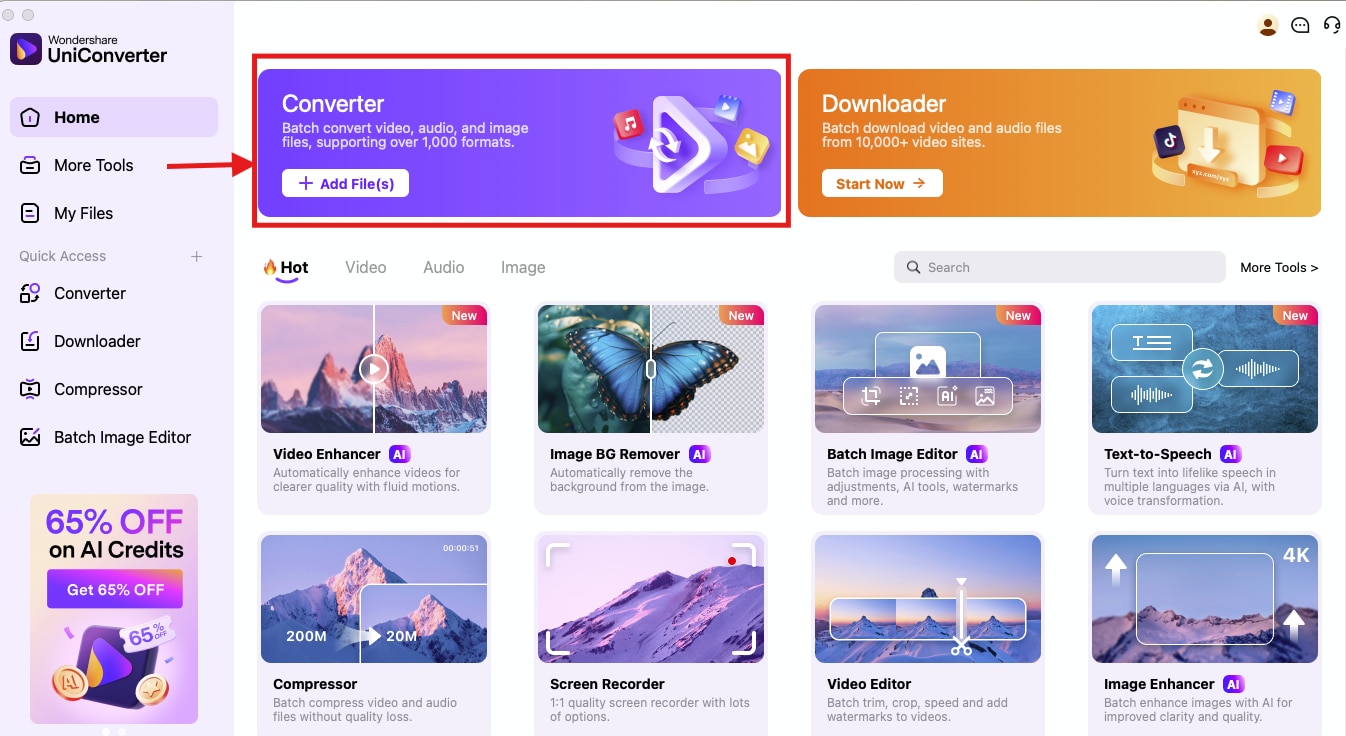Image resolution: width=1346 pixels, height=736 pixels.
Task: Open the Video Enhancer thumbnail
Action: pyautogui.click(x=374, y=369)
